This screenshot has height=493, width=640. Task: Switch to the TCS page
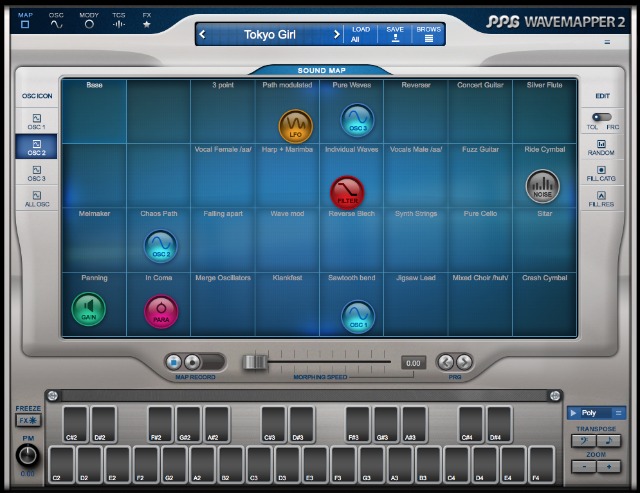tap(119, 20)
